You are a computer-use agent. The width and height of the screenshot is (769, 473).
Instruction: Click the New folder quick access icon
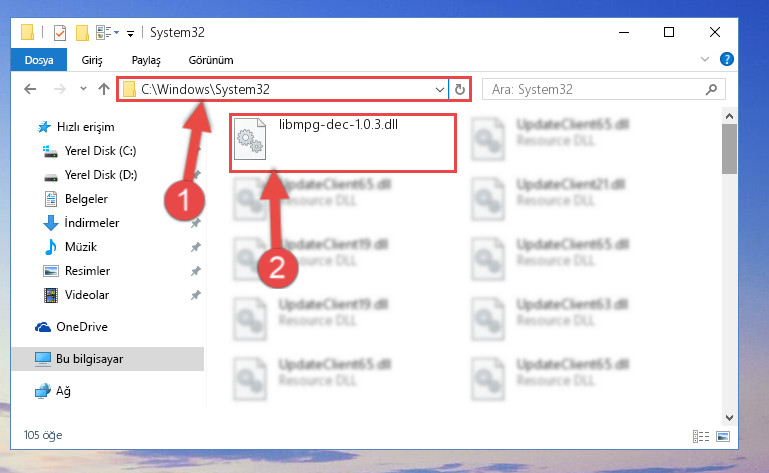pyautogui.click(x=82, y=33)
